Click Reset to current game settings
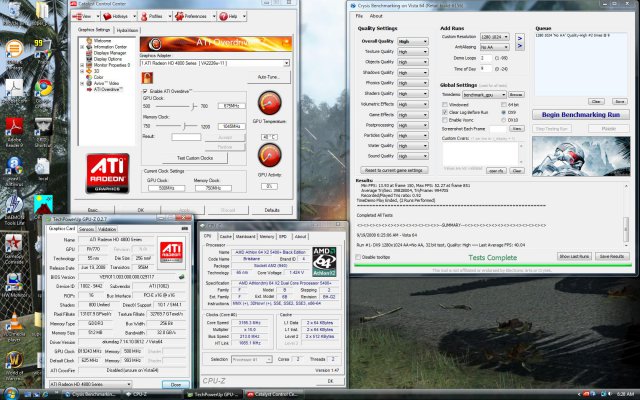 click(394, 170)
